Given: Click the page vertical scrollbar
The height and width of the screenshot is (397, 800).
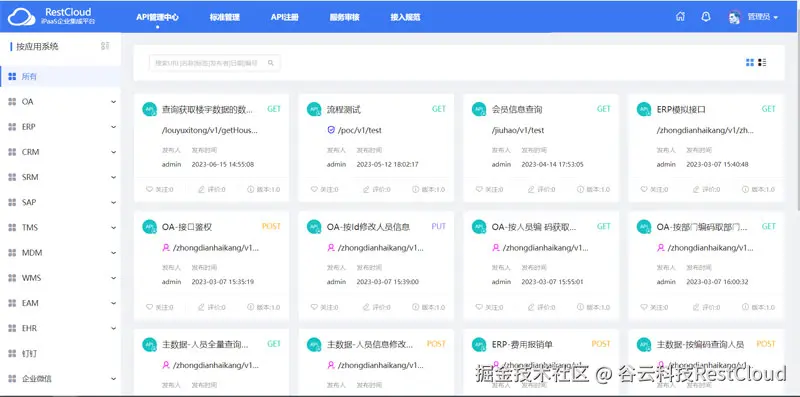Looking at the screenshot, I should pyautogui.click(x=797, y=122).
